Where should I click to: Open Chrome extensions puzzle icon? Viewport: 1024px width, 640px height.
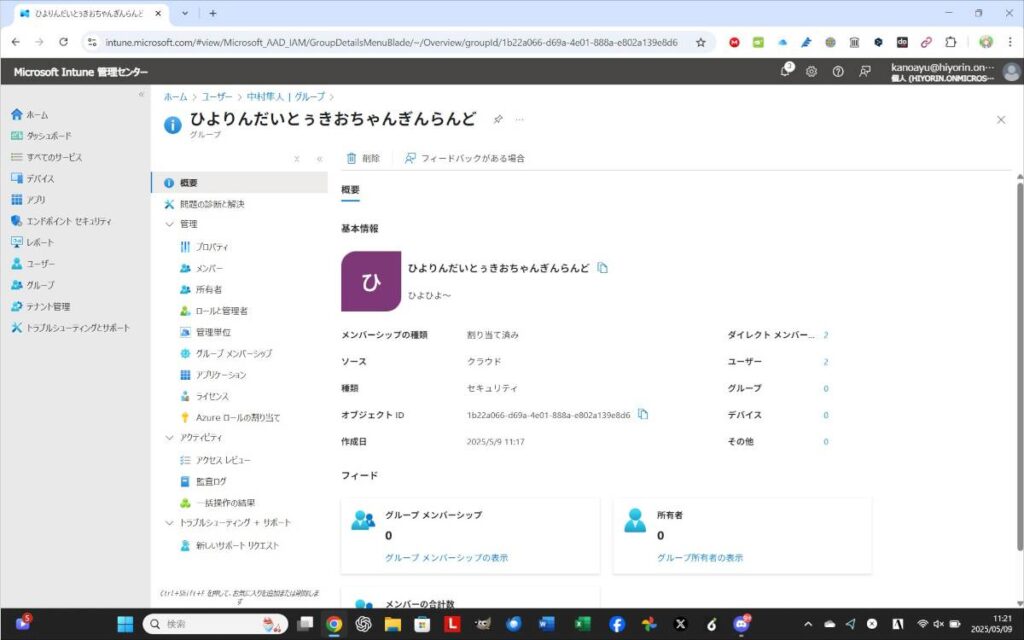[x=951, y=42]
